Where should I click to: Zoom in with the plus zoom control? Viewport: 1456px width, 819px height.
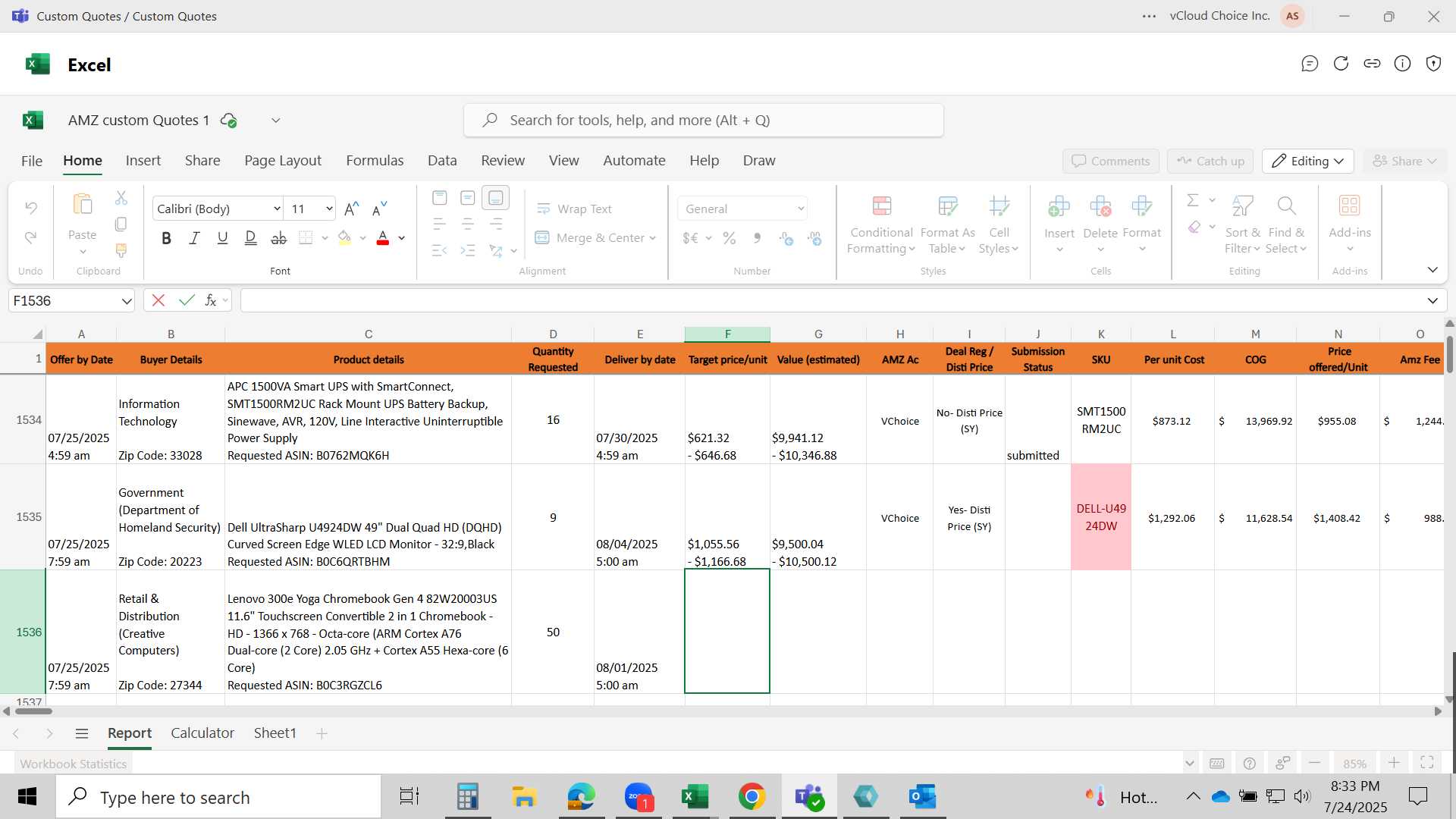tap(1394, 763)
